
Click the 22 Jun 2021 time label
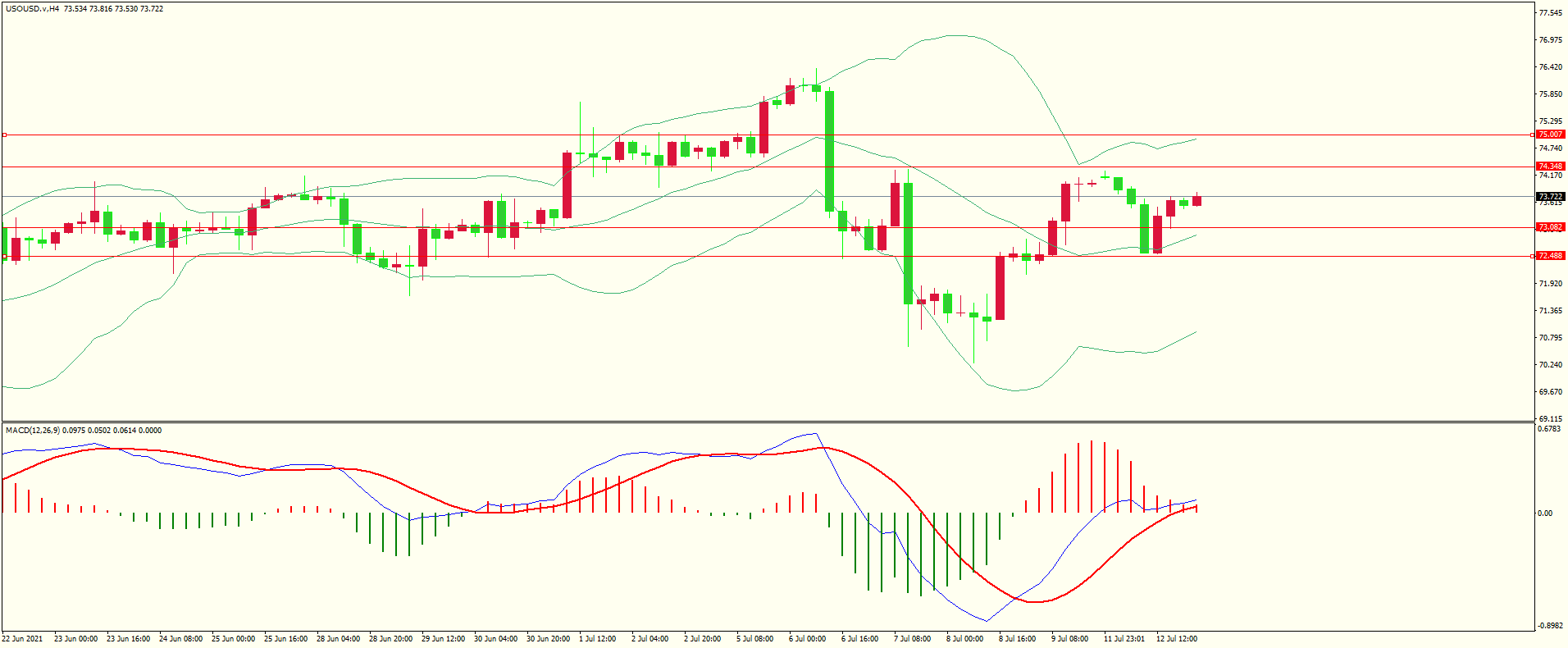pyautogui.click(x=23, y=639)
